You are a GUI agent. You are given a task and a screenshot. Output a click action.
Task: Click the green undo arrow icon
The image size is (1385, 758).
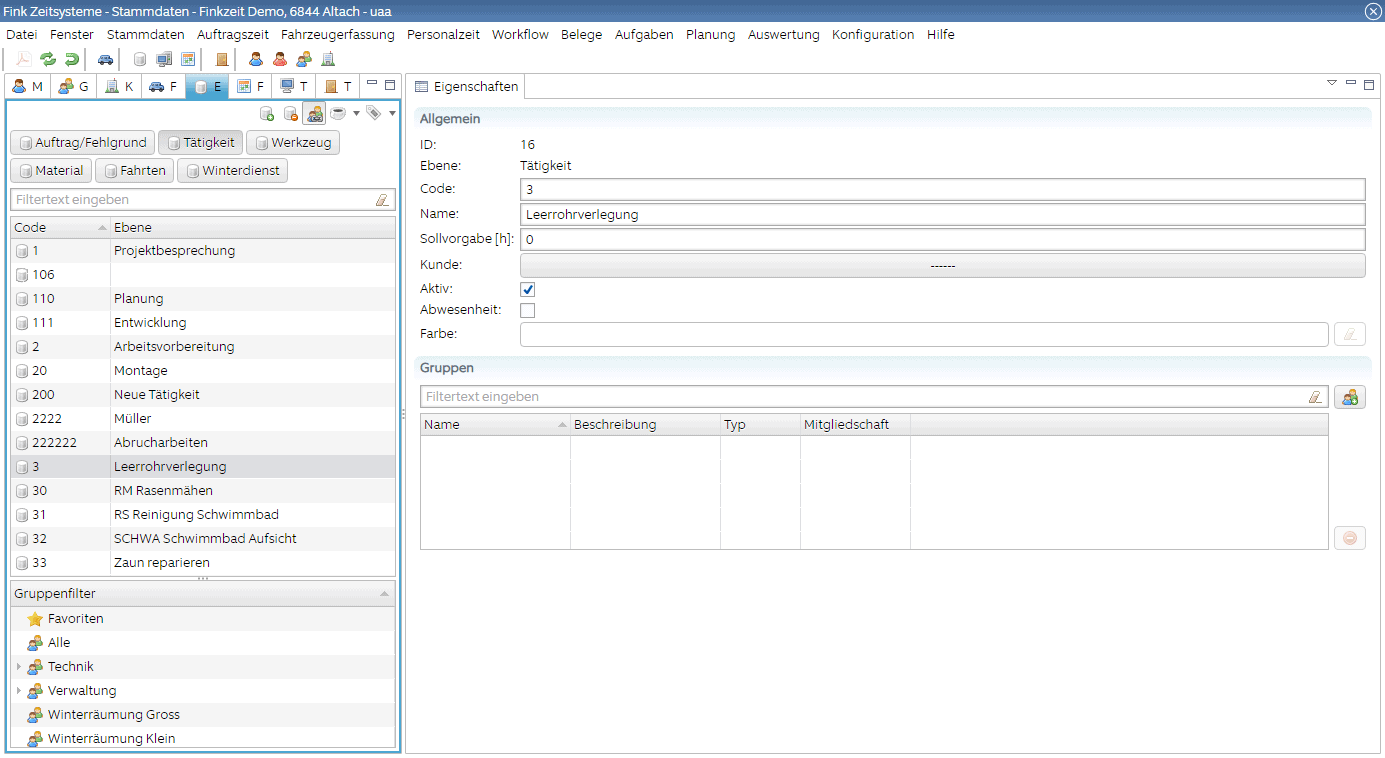coord(71,59)
